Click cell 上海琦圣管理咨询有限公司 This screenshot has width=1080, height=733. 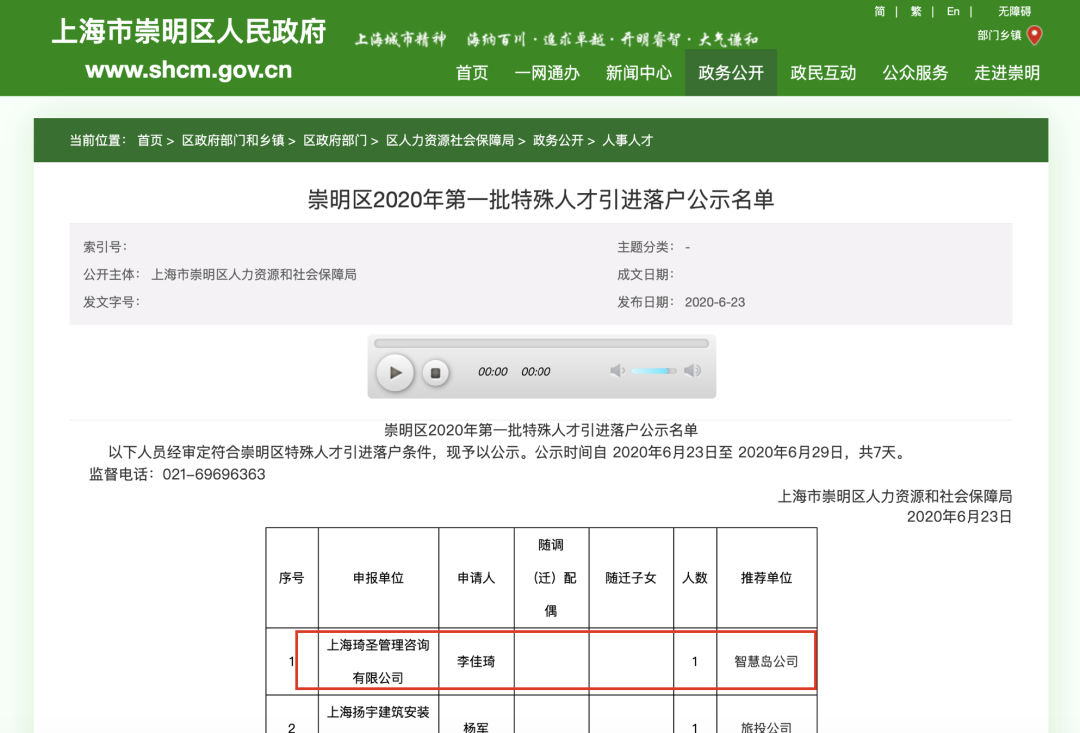(378, 661)
